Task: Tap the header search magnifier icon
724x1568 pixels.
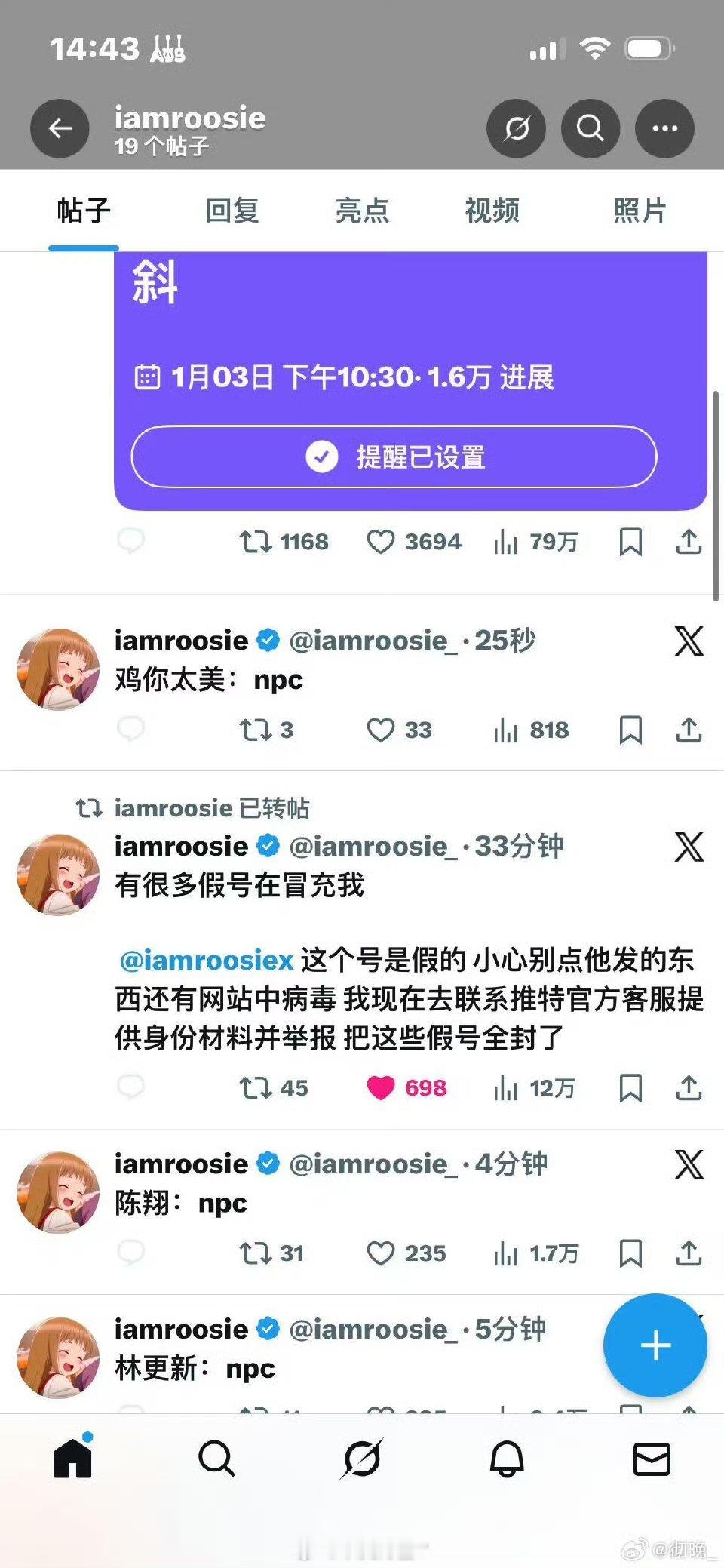Action: coord(591,128)
